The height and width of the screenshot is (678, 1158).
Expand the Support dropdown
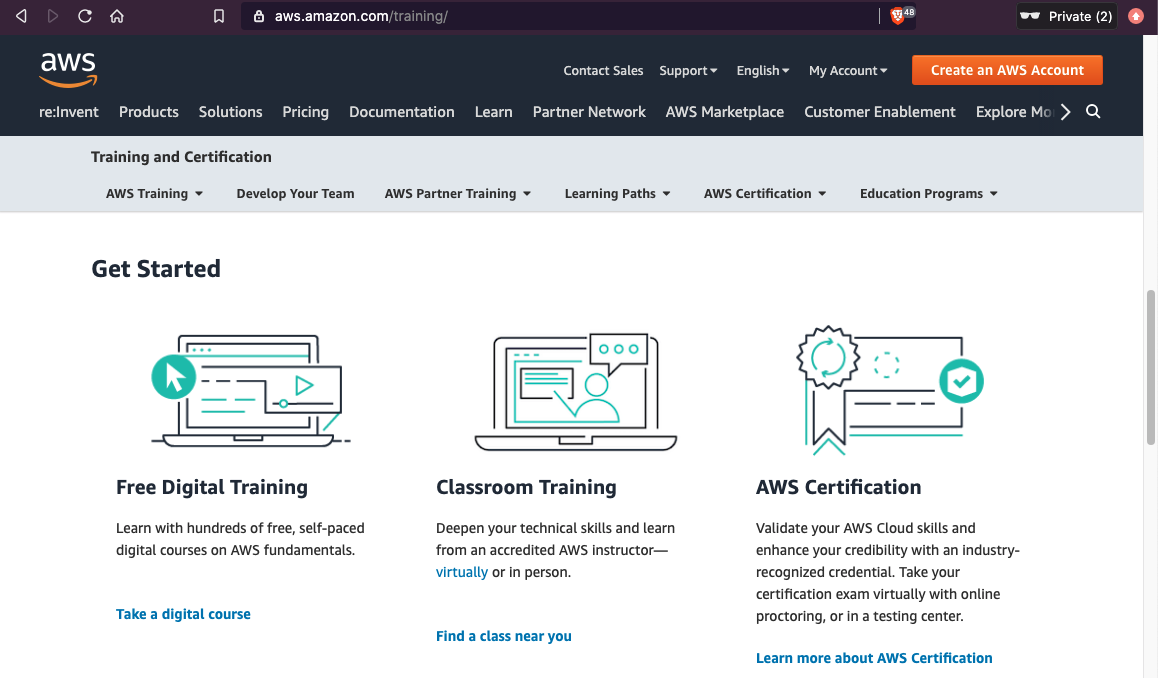688,71
